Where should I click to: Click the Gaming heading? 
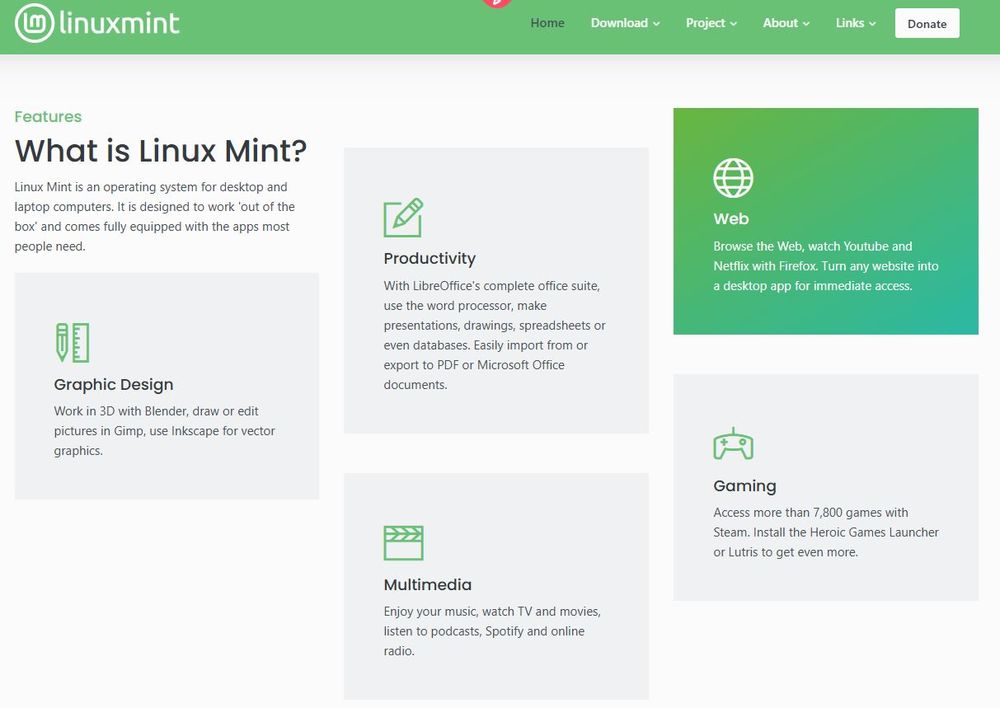(x=744, y=486)
